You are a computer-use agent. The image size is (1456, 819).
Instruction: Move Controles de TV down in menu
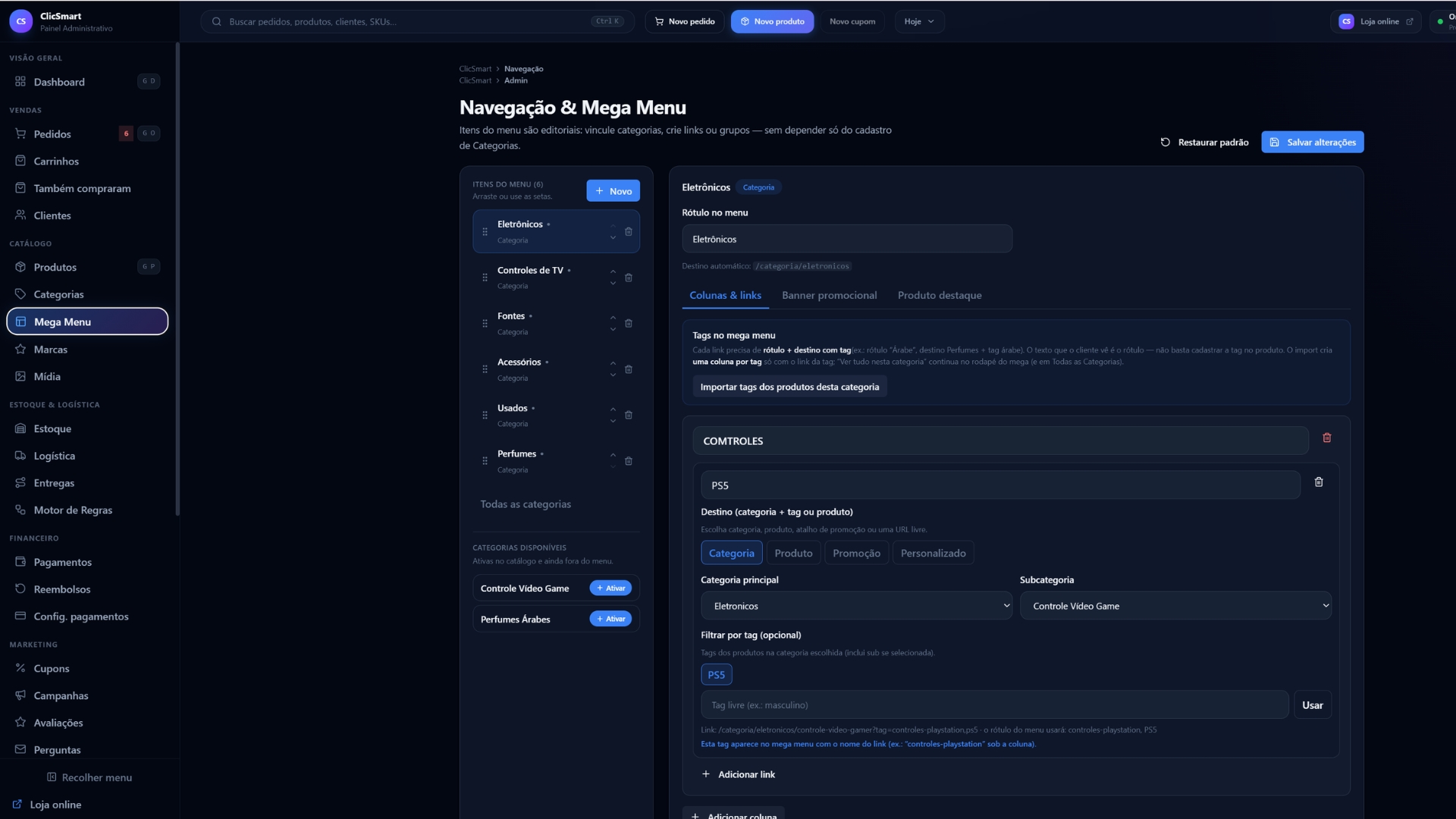613,284
